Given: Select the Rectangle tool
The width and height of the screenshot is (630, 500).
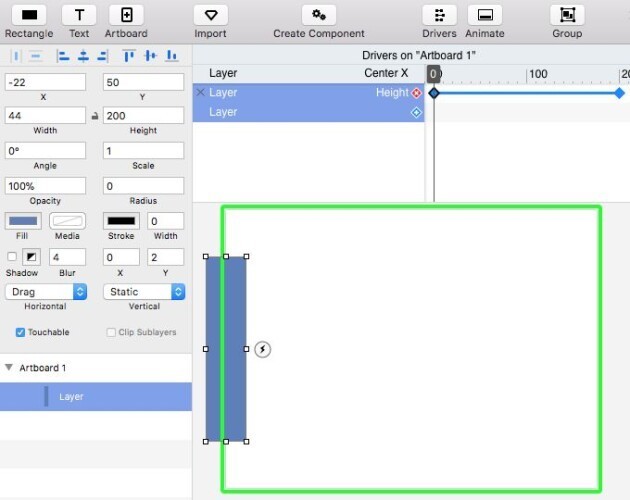Looking at the screenshot, I should pyautogui.click(x=29, y=15).
